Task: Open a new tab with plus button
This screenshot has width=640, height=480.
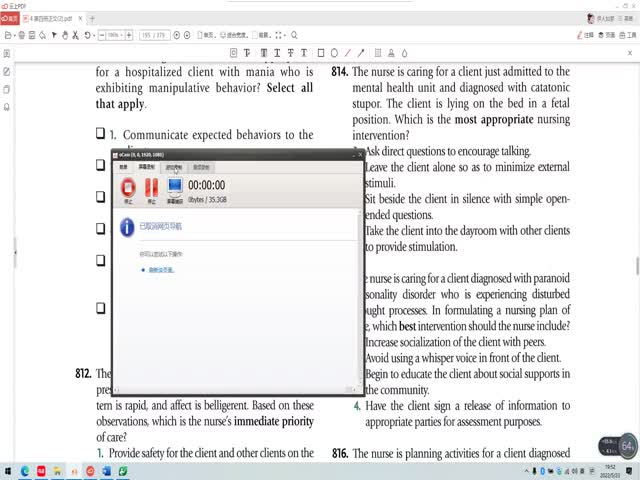Action: pyautogui.click(x=92, y=18)
